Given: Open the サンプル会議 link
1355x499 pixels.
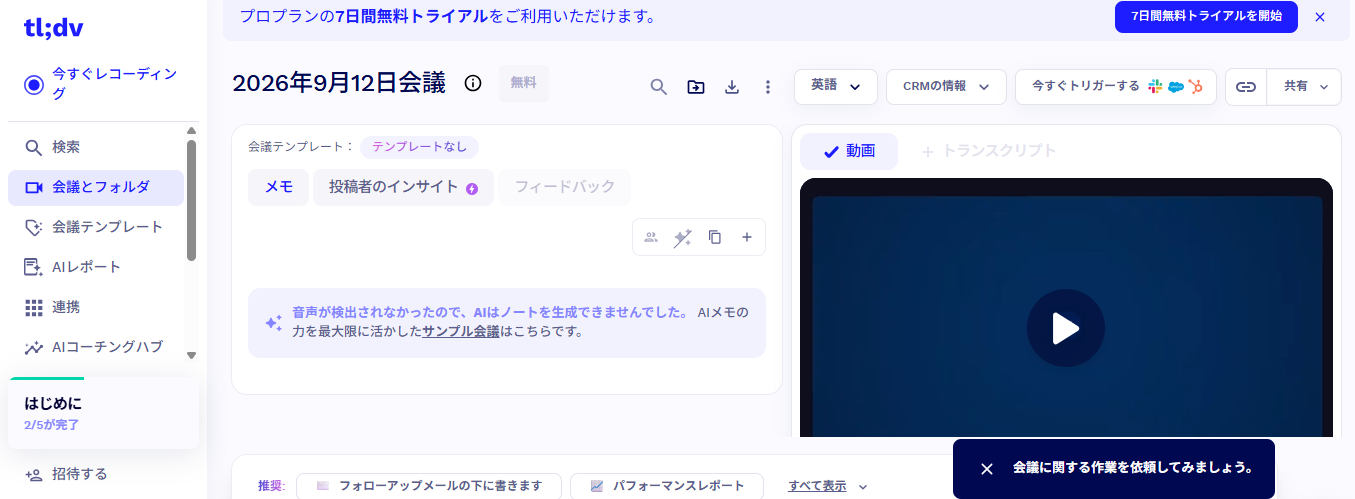Looking at the screenshot, I should pyautogui.click(x=461, y=331).
